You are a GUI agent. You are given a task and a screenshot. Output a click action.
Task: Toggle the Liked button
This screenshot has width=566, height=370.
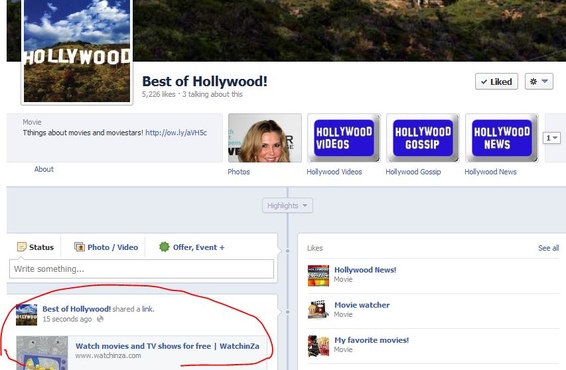pos(496,82)
